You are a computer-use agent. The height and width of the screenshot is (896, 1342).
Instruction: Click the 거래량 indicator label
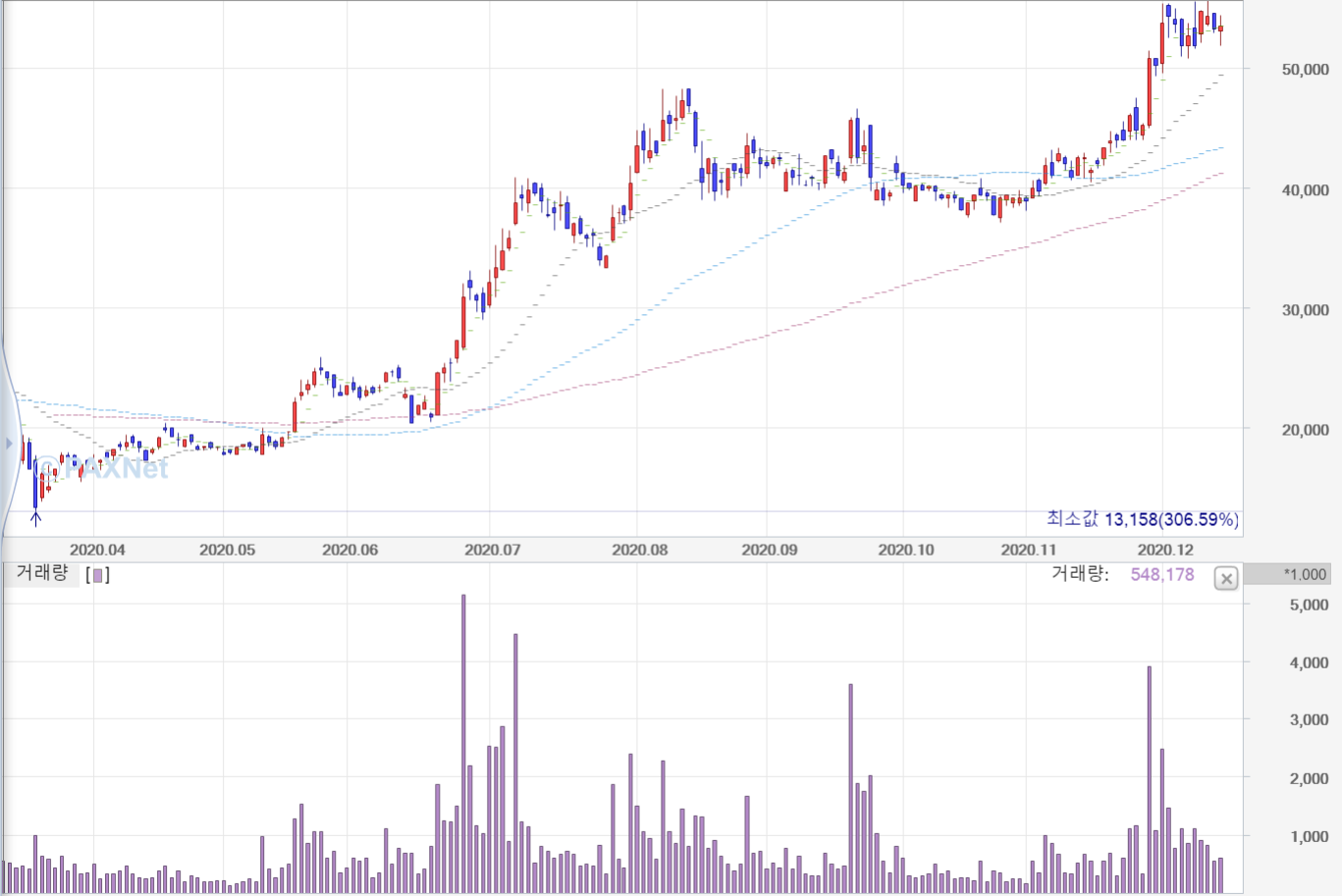coord(42,573)
